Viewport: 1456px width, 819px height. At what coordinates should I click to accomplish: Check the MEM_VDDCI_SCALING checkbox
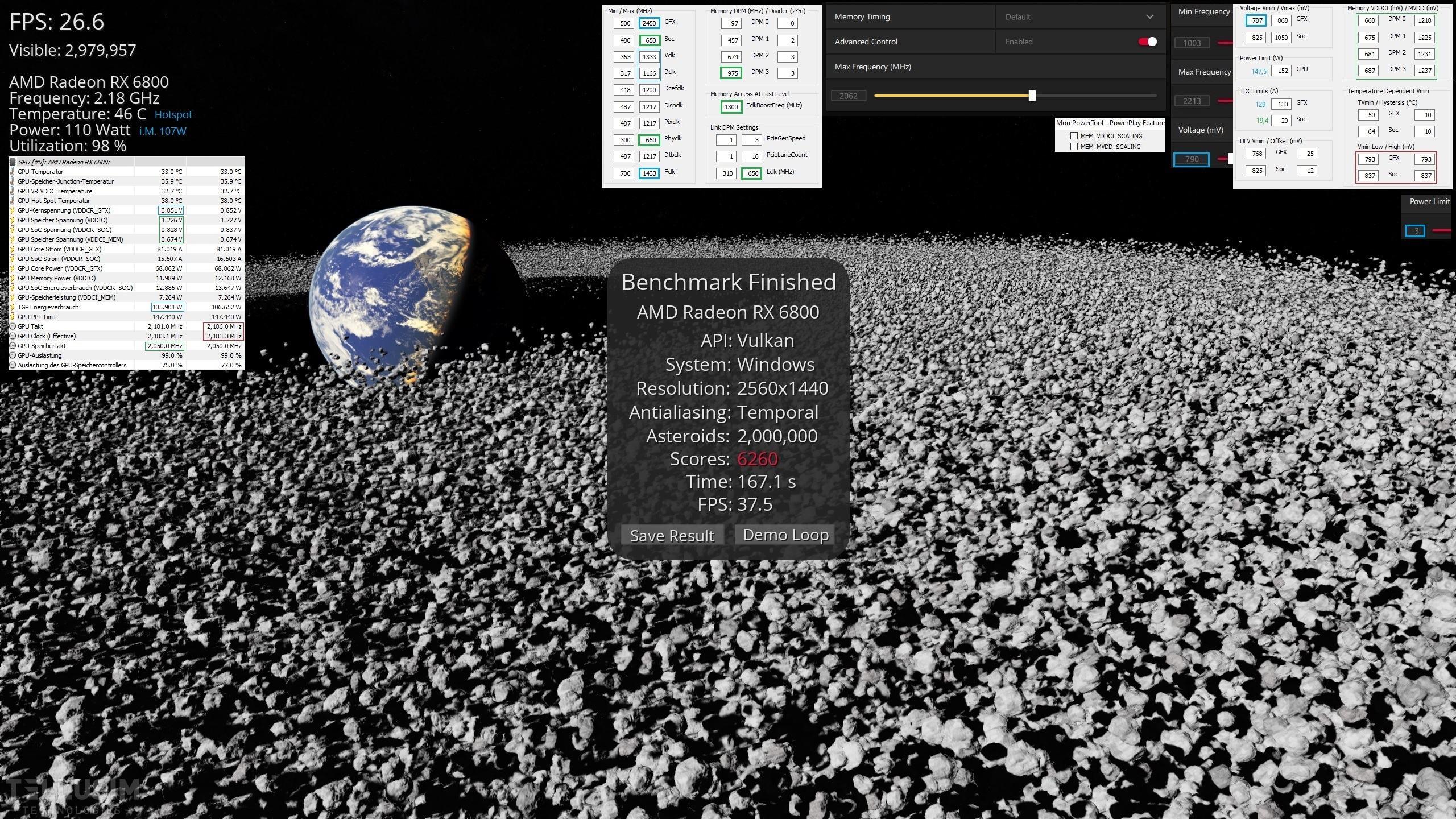tap(1074, 136)
